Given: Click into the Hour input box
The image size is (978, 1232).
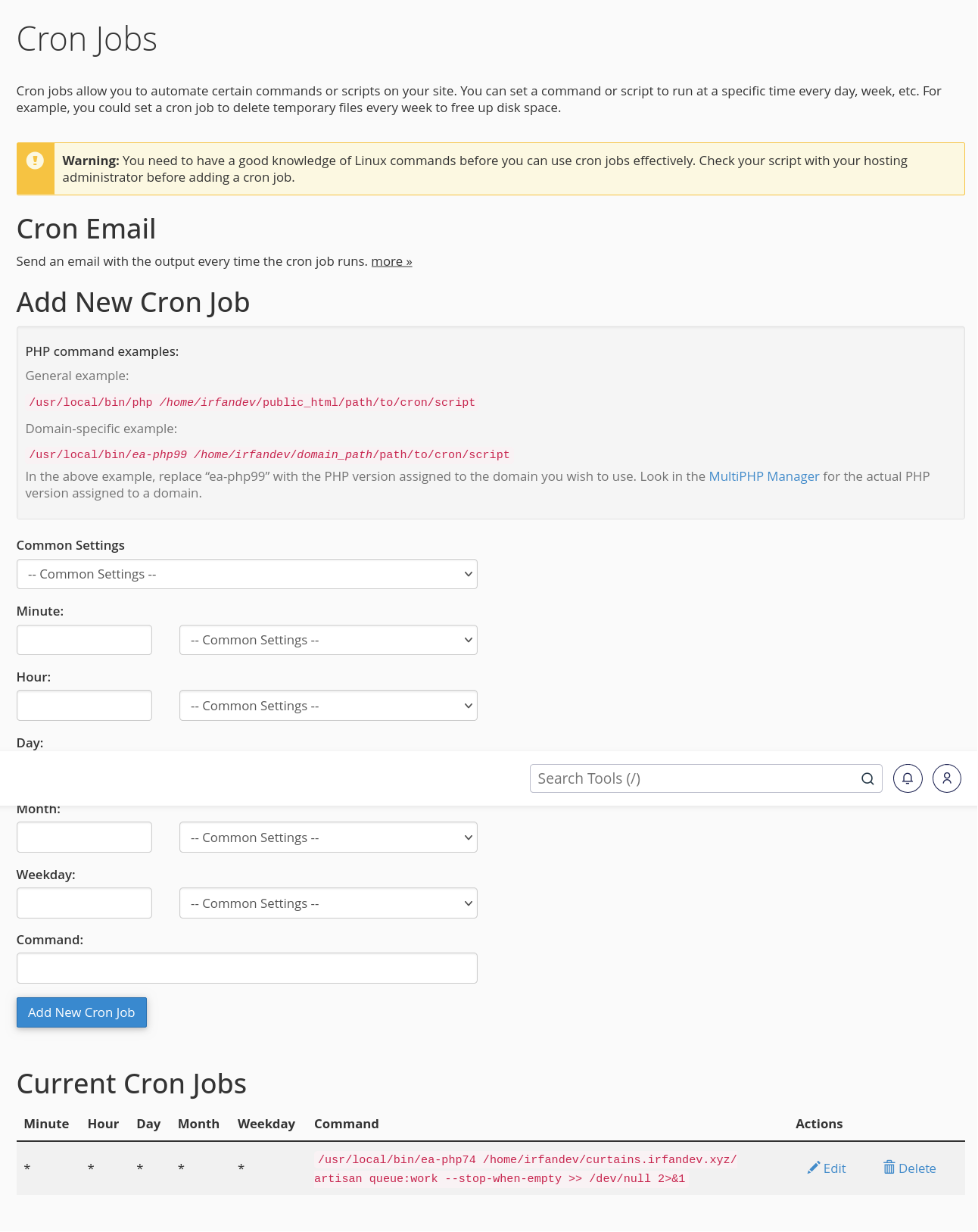Looking at the screenshot, I should click(x=84, y=706).
